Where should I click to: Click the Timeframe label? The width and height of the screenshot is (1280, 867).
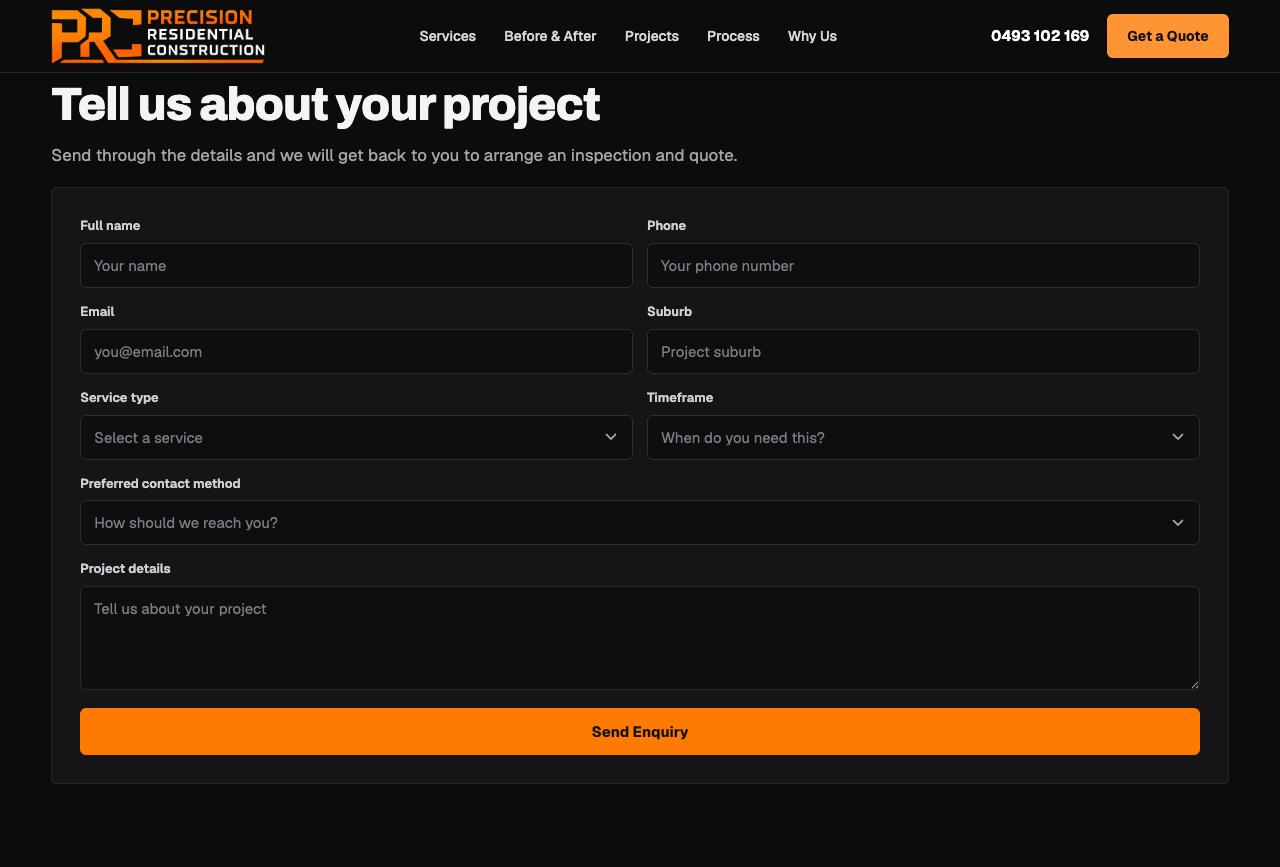(x=680, y=398)
